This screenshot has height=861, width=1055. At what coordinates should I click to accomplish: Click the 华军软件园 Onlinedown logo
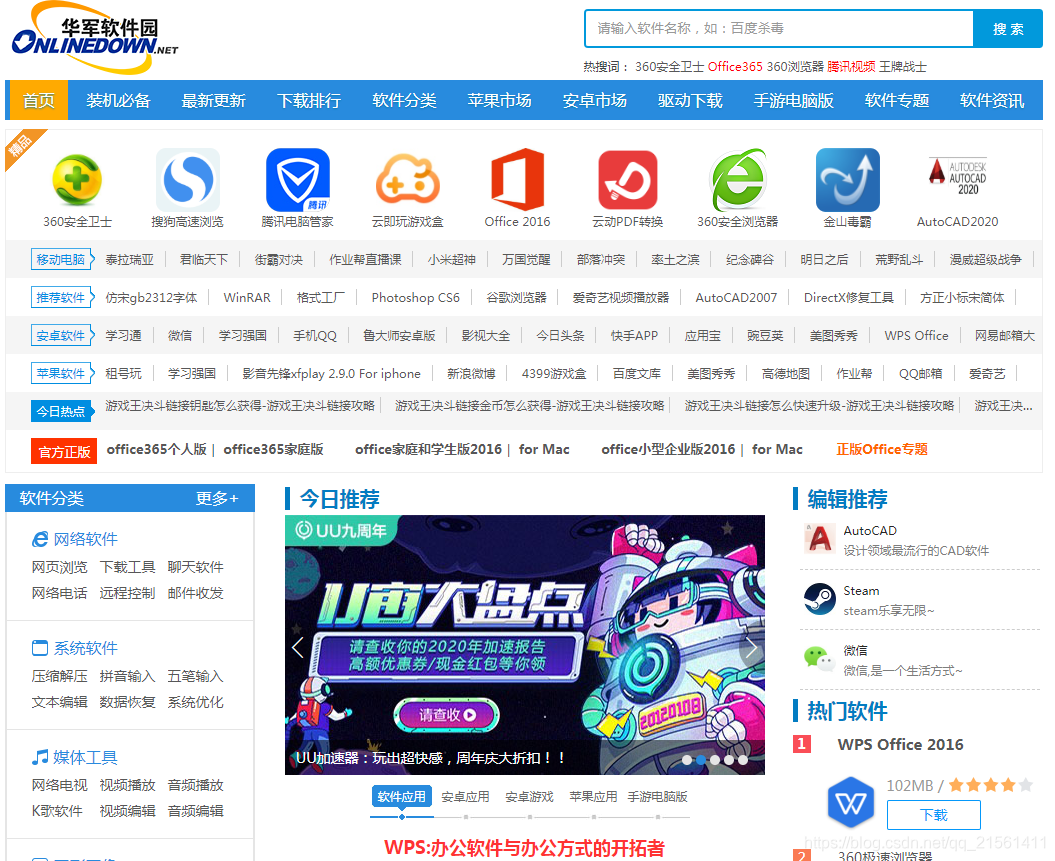point(94,38)
